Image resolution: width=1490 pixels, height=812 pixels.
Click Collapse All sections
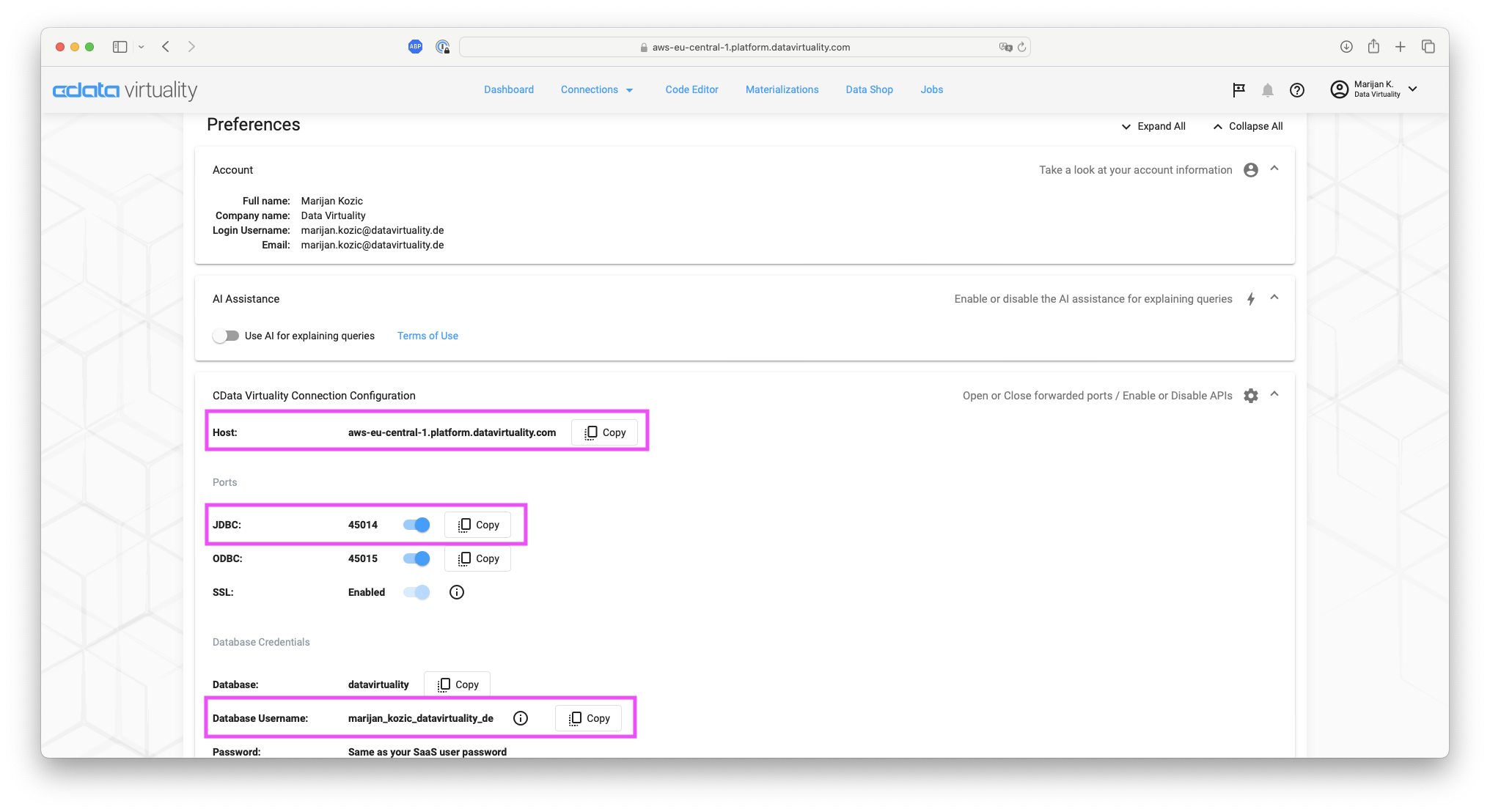tap(1247, 126)
